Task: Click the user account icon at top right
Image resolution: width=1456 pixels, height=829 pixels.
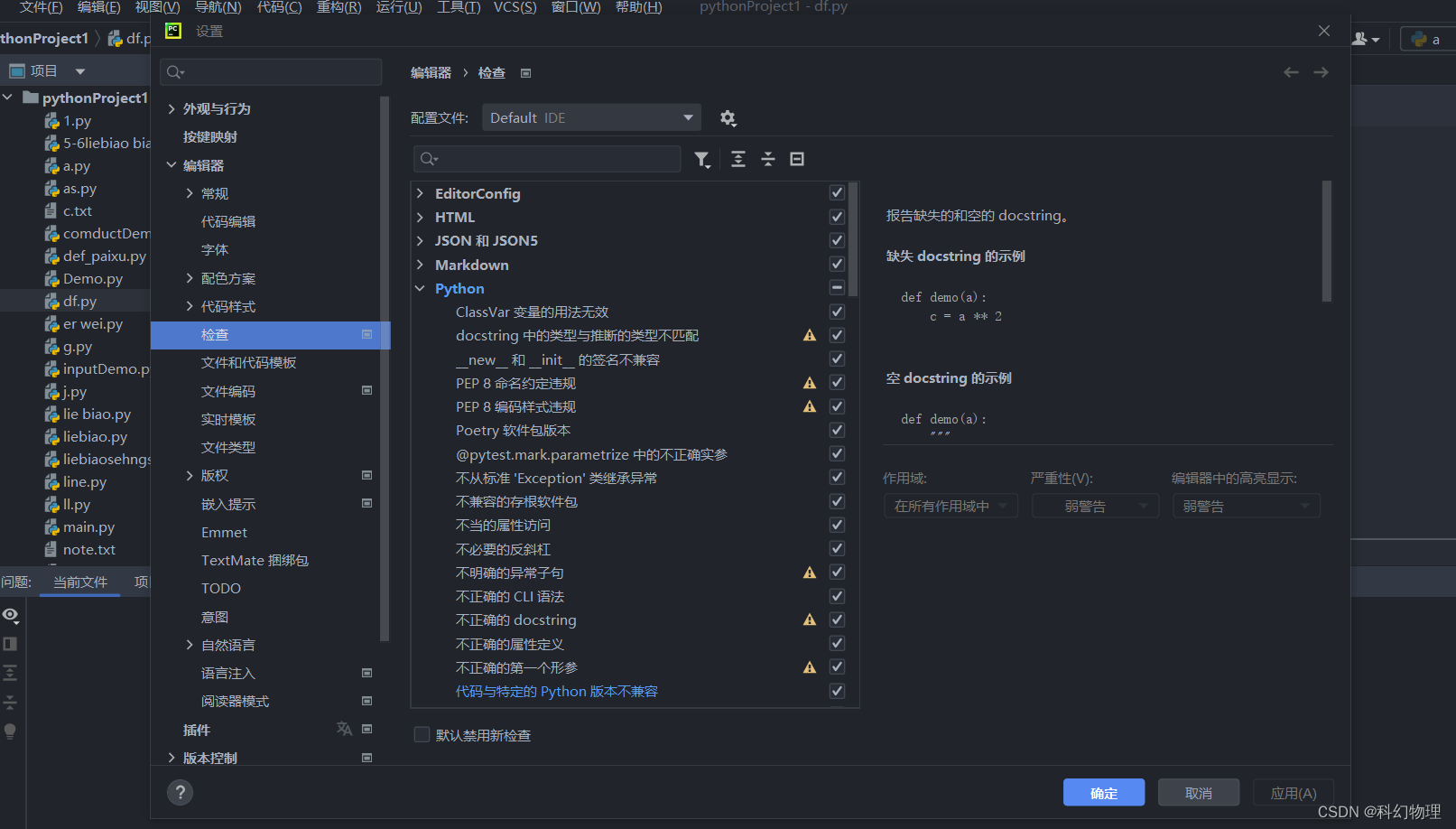Action: click(x=1360, y=38)
